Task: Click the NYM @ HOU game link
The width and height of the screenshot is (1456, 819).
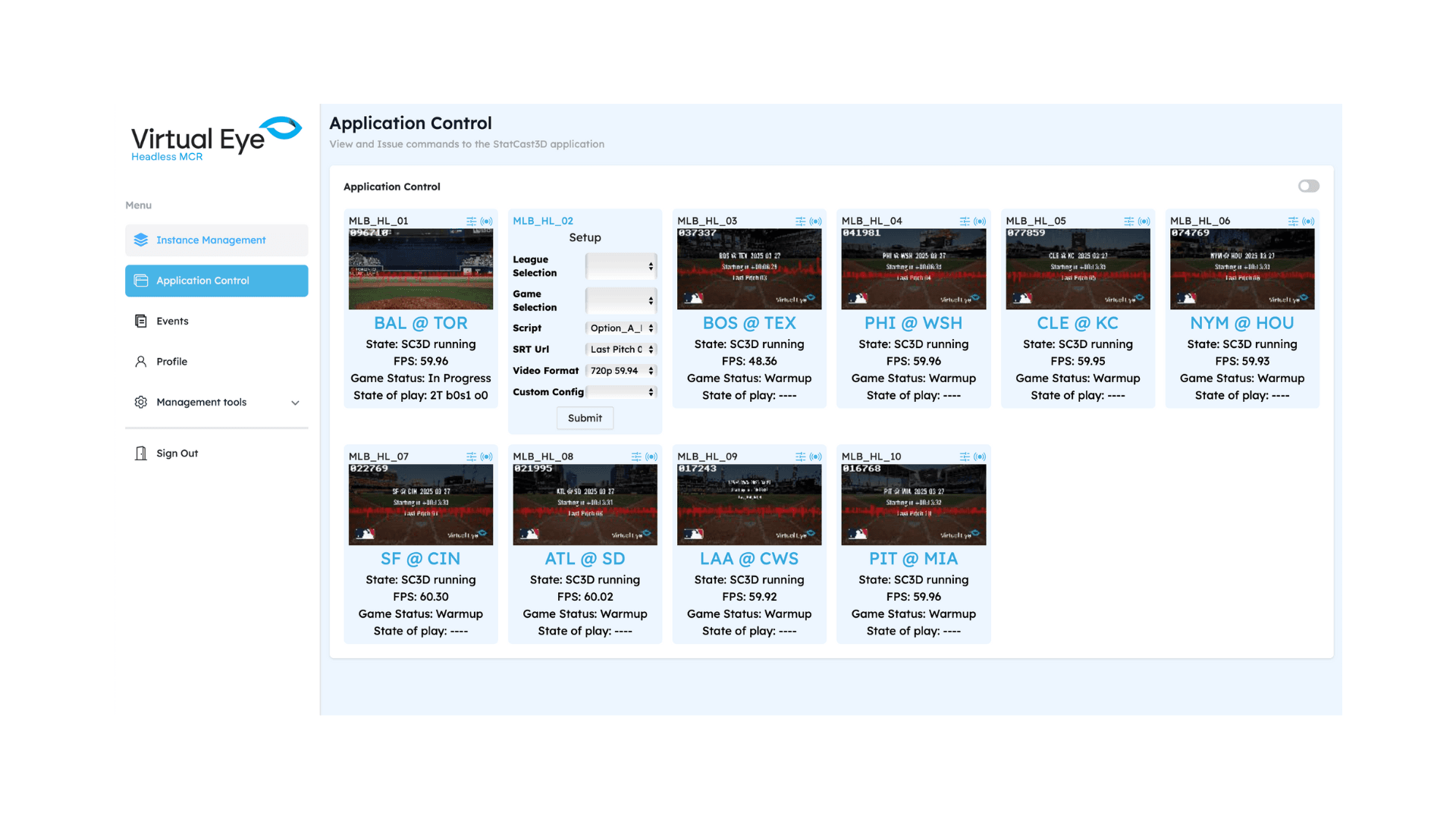Action: pyautogui.click(x=1242, y=323)
